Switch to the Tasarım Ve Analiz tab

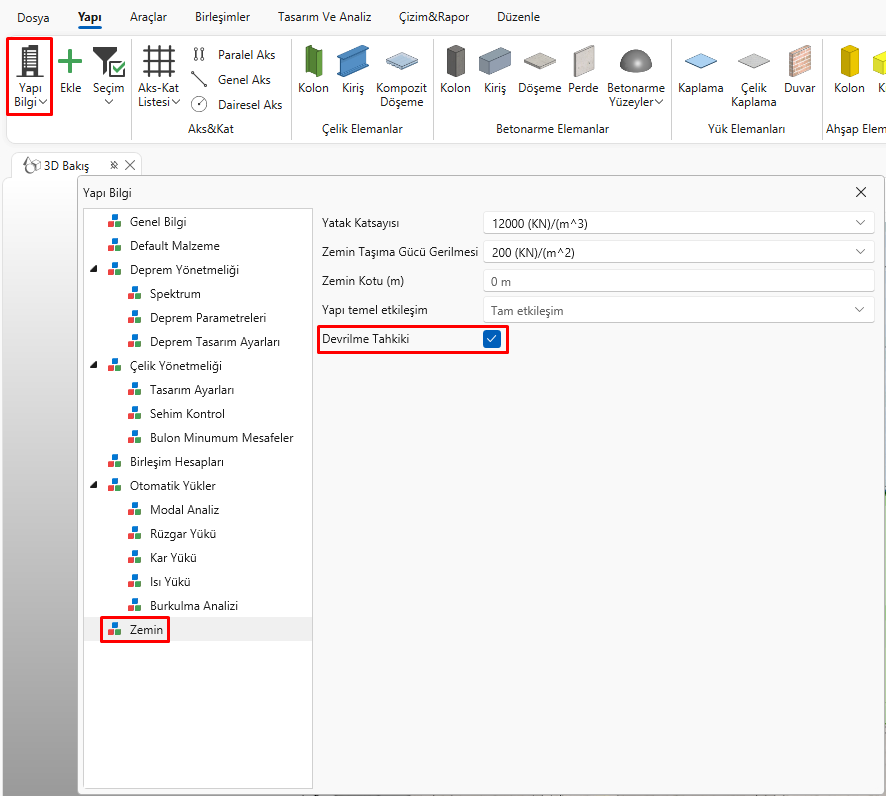(x=326, y=17)
